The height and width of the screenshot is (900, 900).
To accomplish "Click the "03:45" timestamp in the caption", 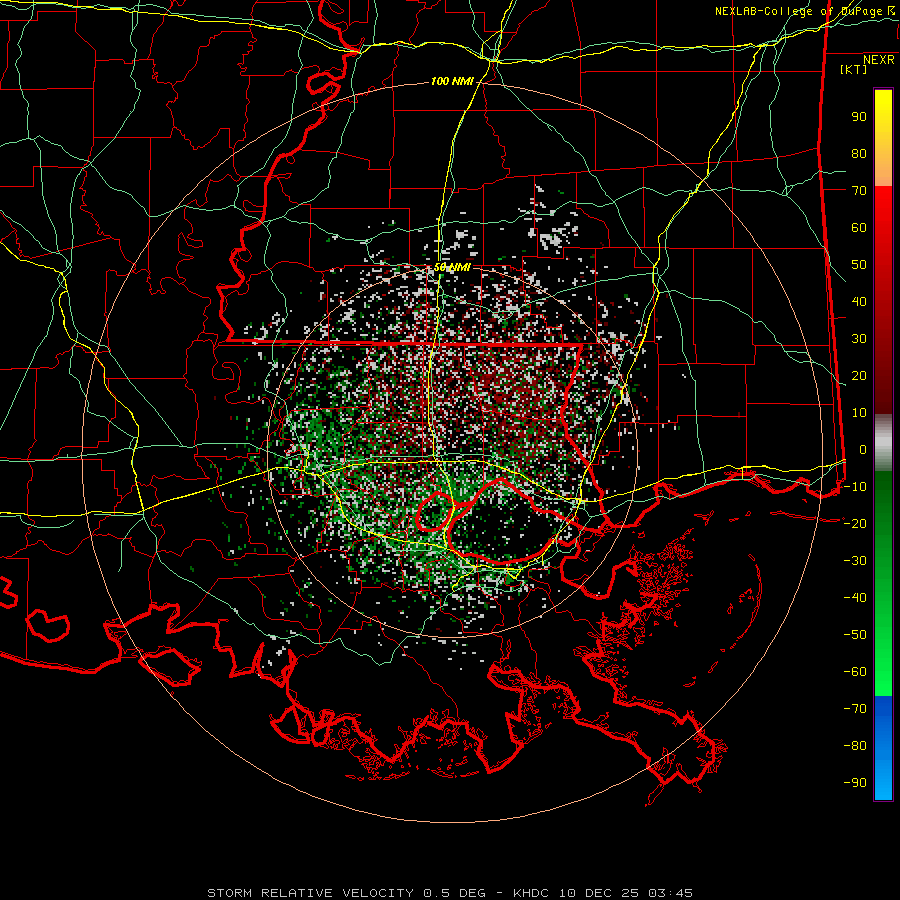I will coord(670,893).
